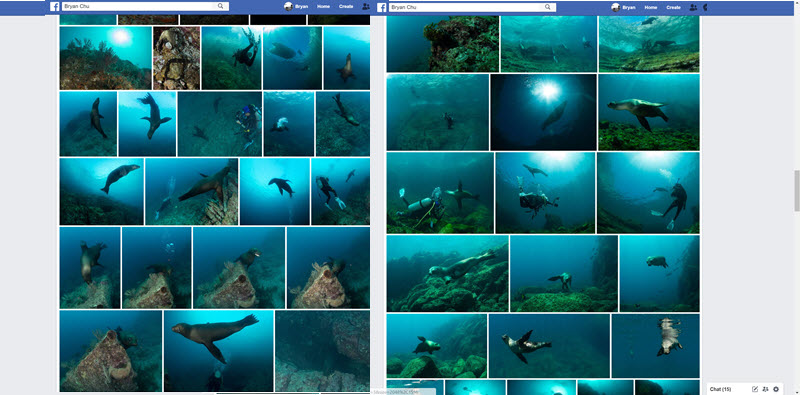Open Bryan's profile avatar in the right window
800x395 pixels.
[x=616, y=7]
